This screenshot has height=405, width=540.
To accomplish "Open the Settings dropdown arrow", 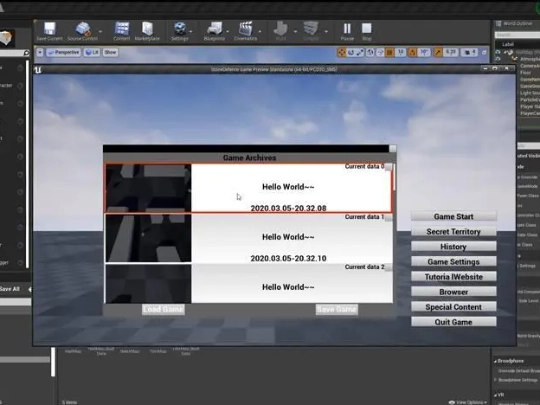I will [x=191, y=31].
